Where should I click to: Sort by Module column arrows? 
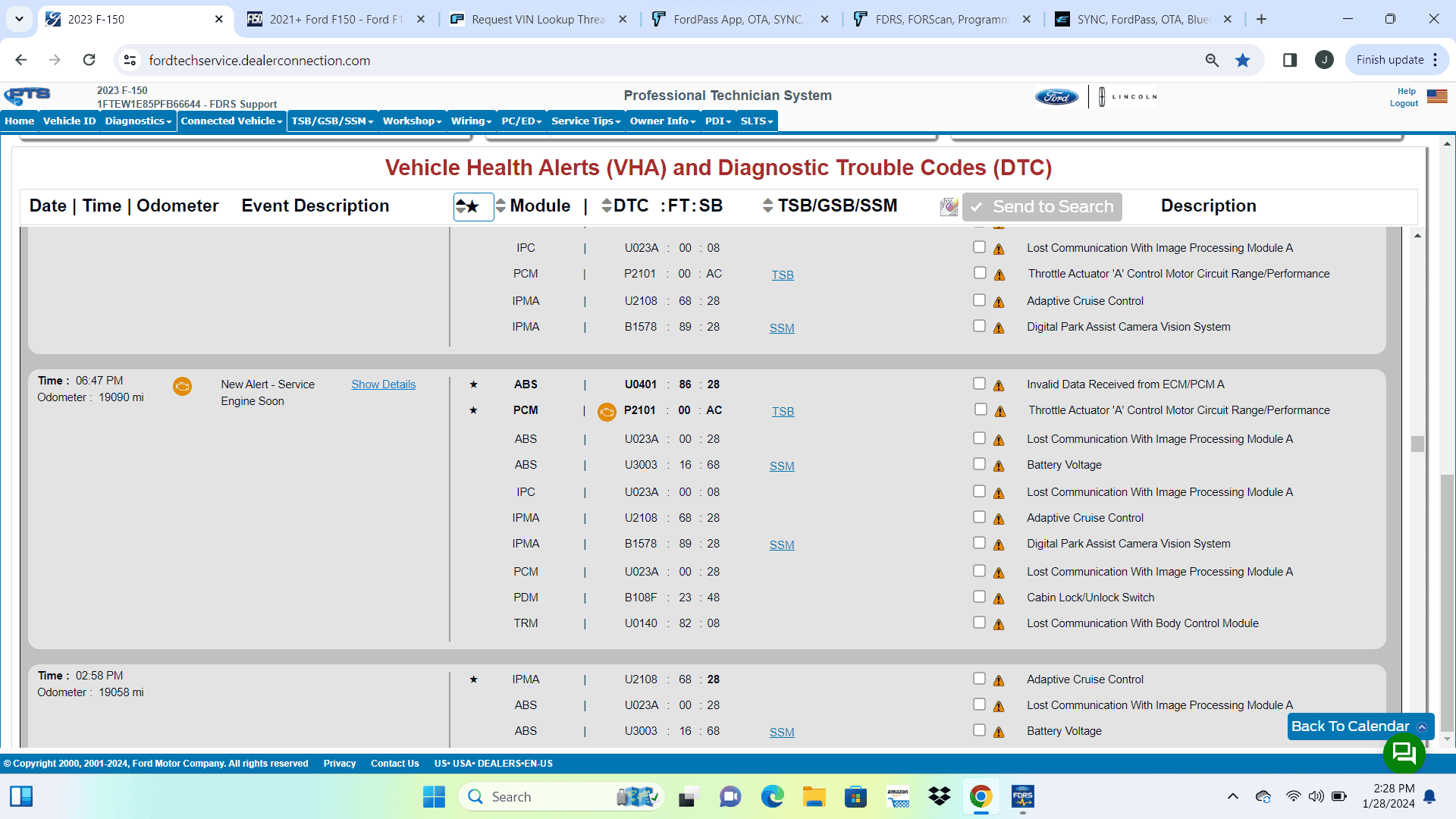[x=500, y=206]
